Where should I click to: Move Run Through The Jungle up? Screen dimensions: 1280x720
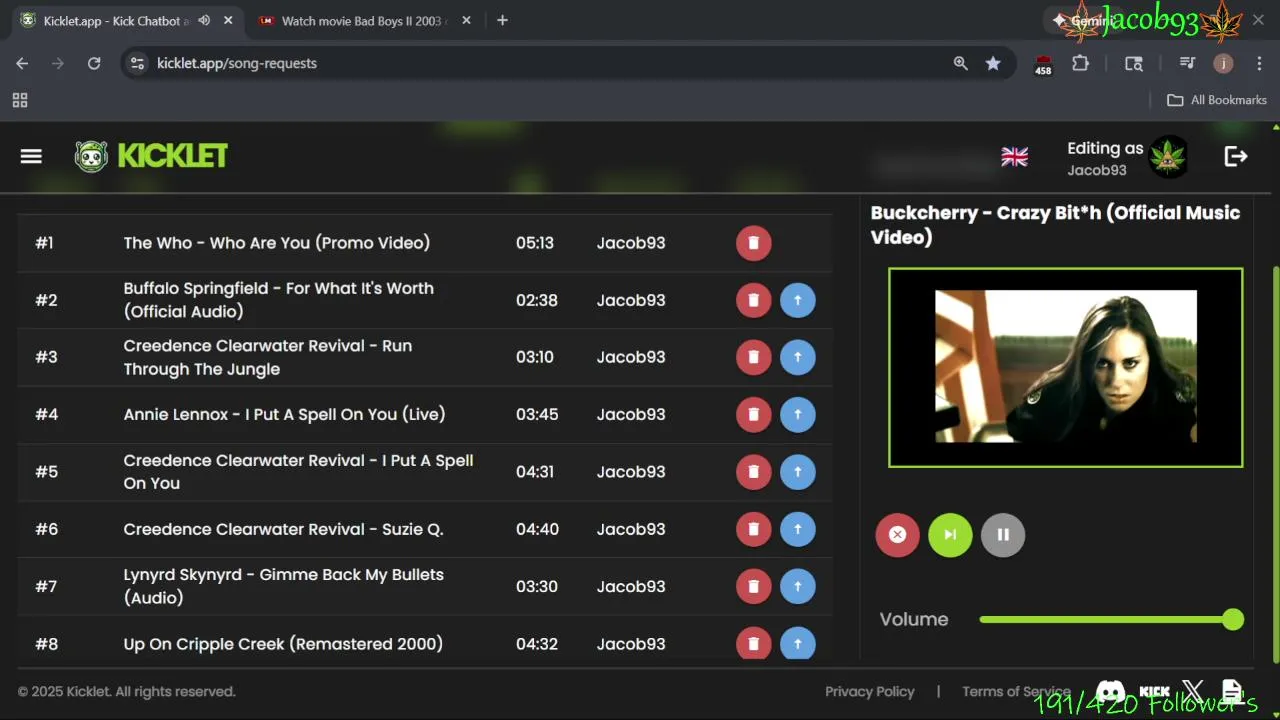(797, 357)
